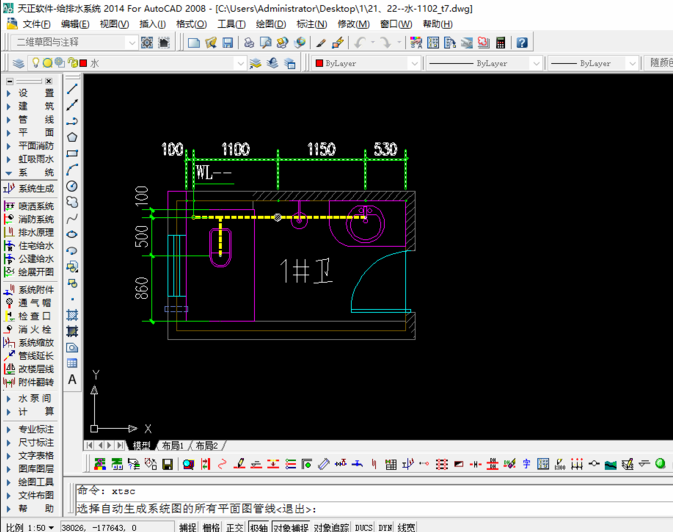
Task: Open the ByLayer lineweight dropdown
Action: [x=593, y=63]
